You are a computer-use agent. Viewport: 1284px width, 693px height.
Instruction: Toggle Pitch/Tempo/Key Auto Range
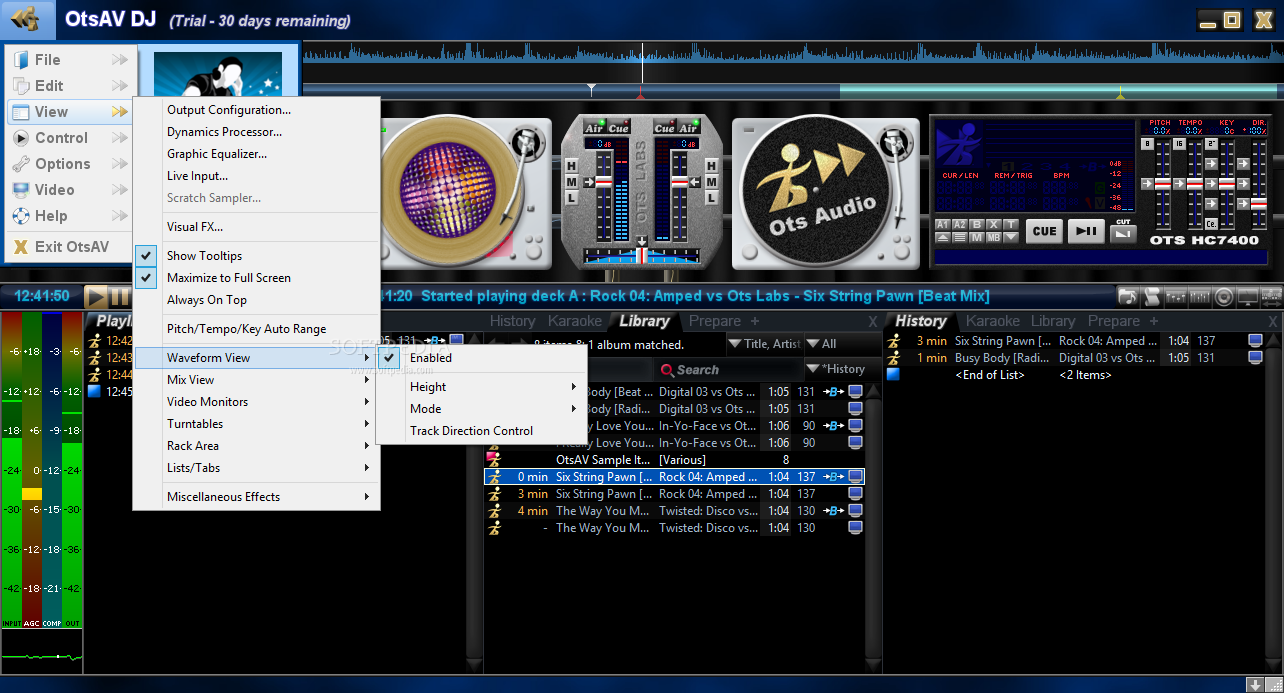tap(246, 329)
